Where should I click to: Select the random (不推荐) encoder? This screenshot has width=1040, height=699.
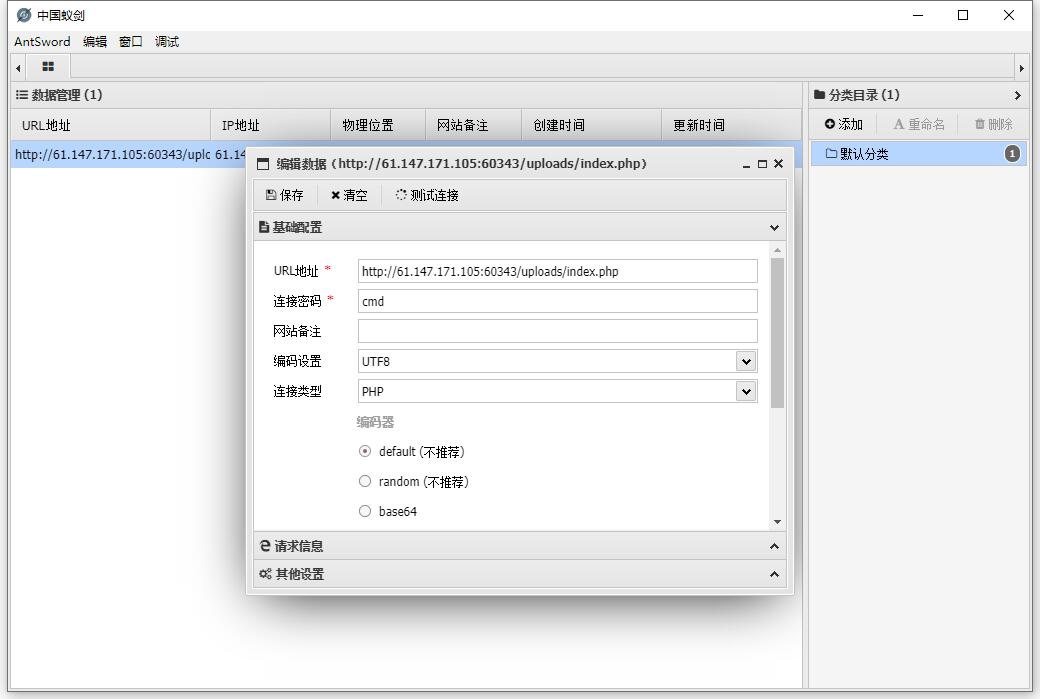point(365,481)
